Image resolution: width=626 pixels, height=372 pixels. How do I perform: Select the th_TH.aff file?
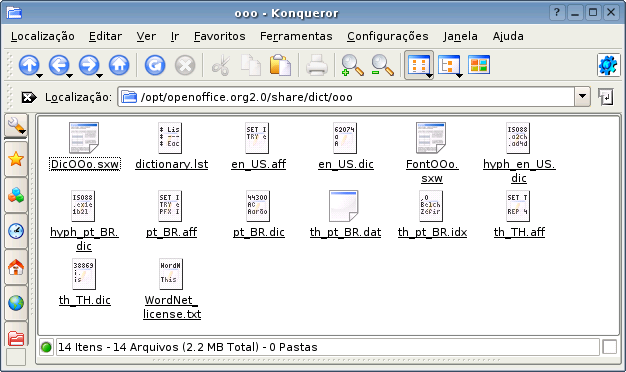(x=519, y=214)
